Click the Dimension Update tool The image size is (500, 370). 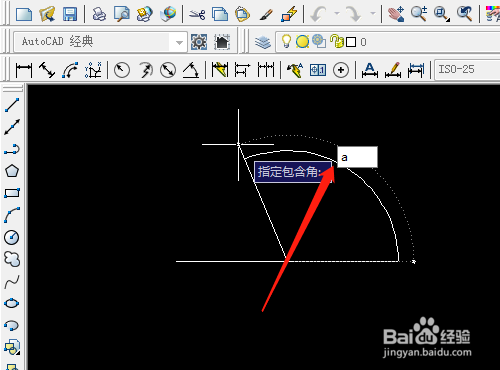tap(416, 70)
